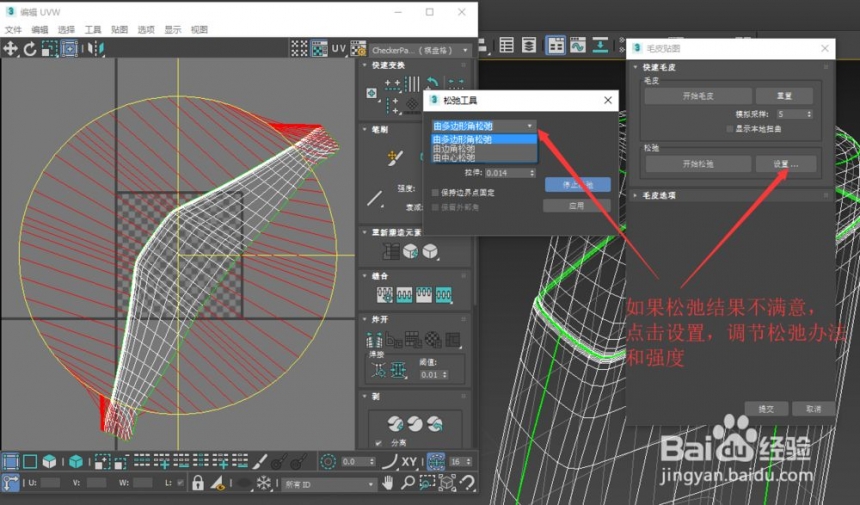The height and width of the screenshot is (505, 860).
Task: Toggle select by element teal cube icon
Action: pos(76,462)
